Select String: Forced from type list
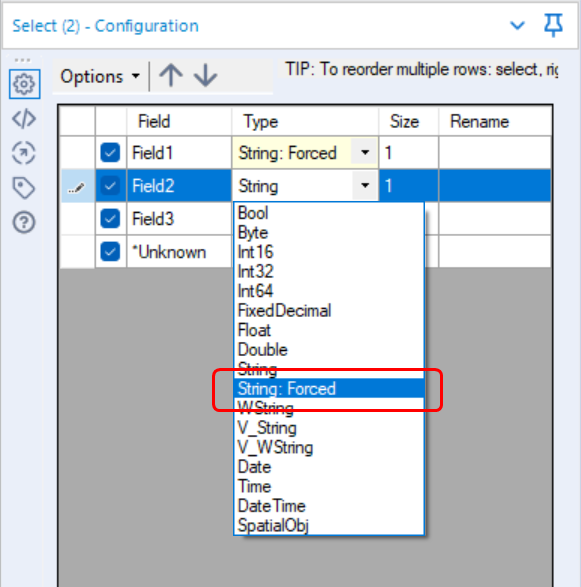The height and width of the screenshot is (587, 581). point(329,389)
